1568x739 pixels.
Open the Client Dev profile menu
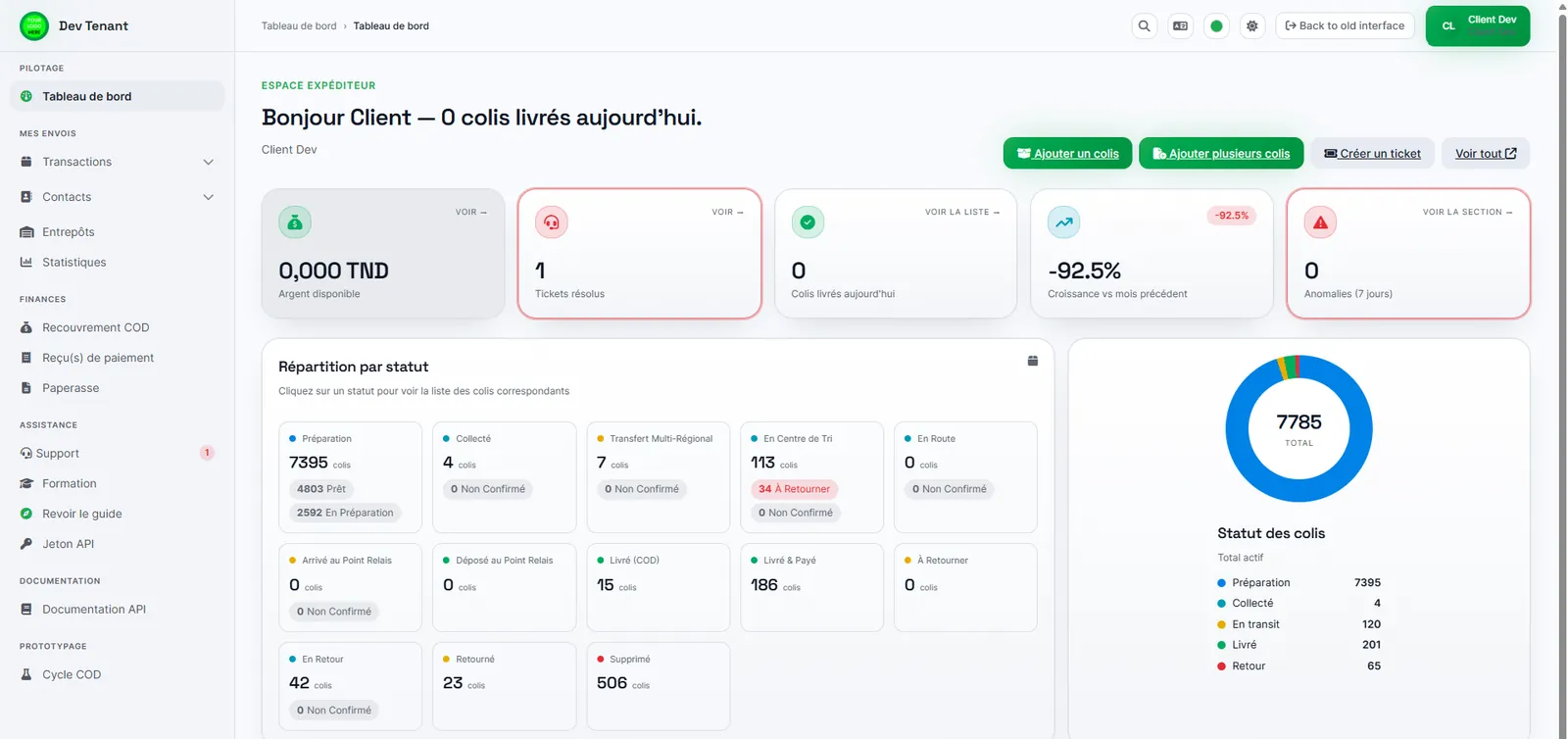1478,26
